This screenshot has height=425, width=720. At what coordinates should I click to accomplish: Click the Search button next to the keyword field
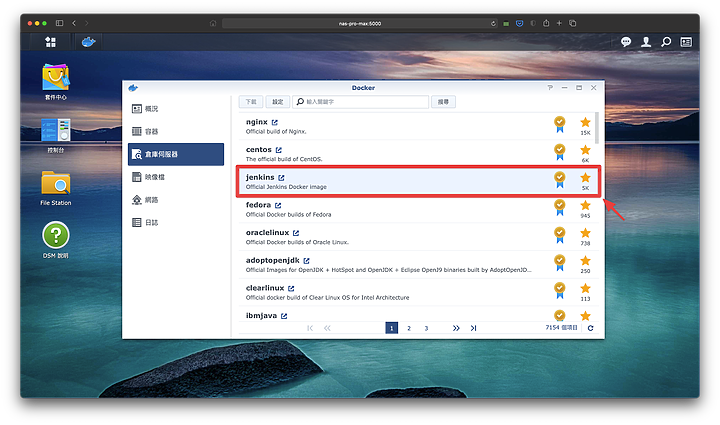click(443, 102)
